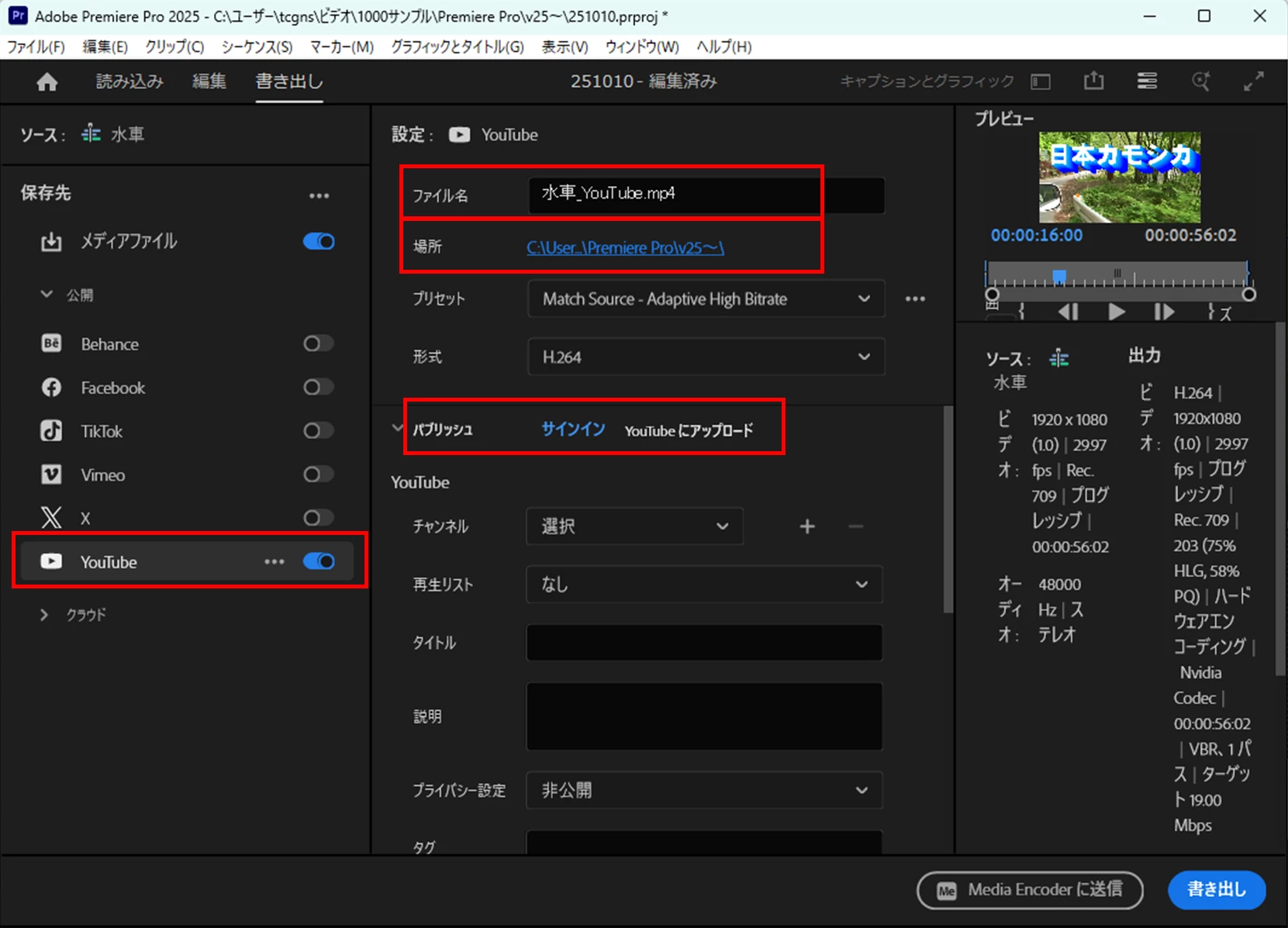This screenshot has width=1288, height=928.
Task: Open the 編集(E) menu
Action: 105,47
